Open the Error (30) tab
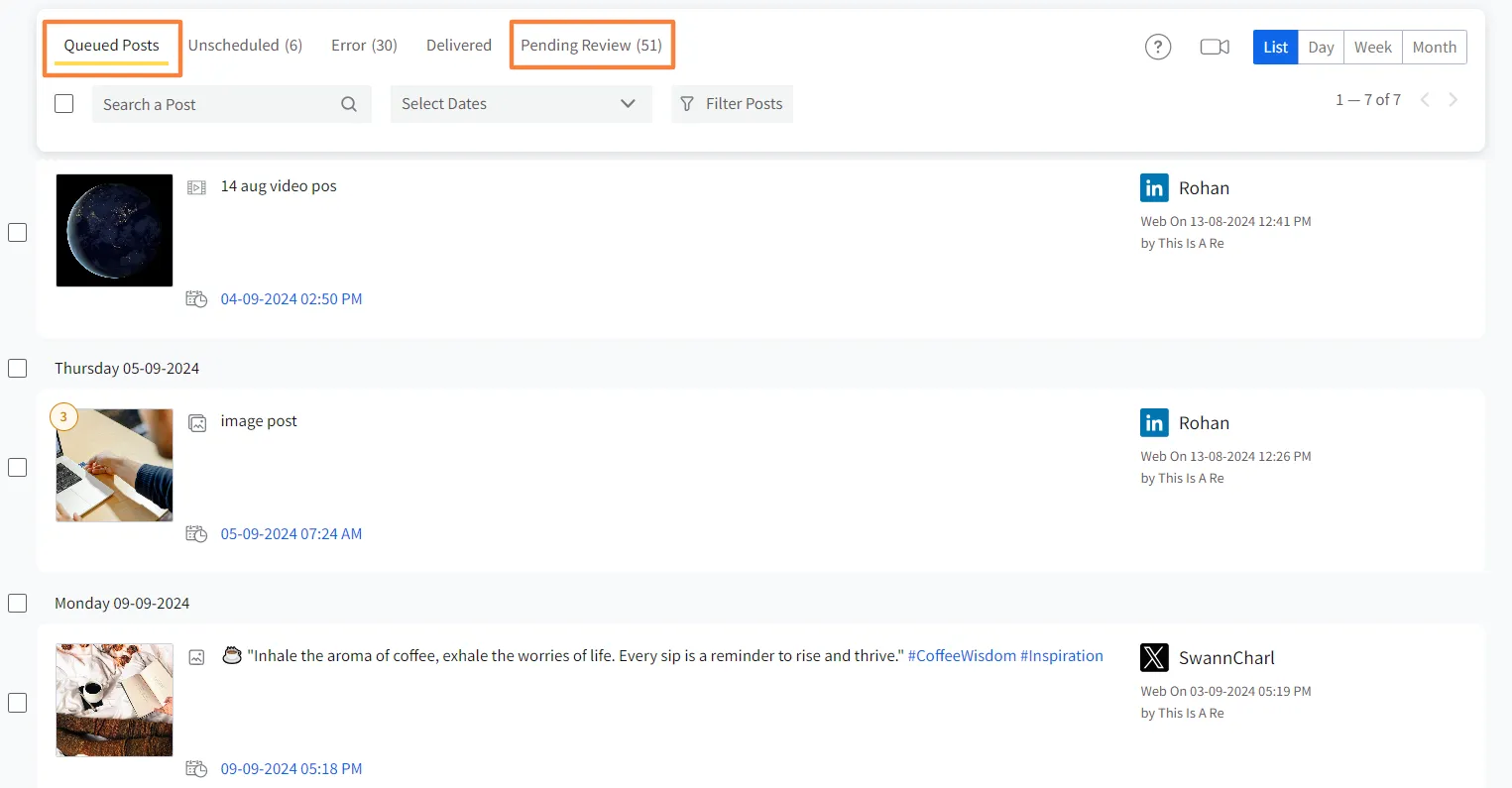 point(364,46)
